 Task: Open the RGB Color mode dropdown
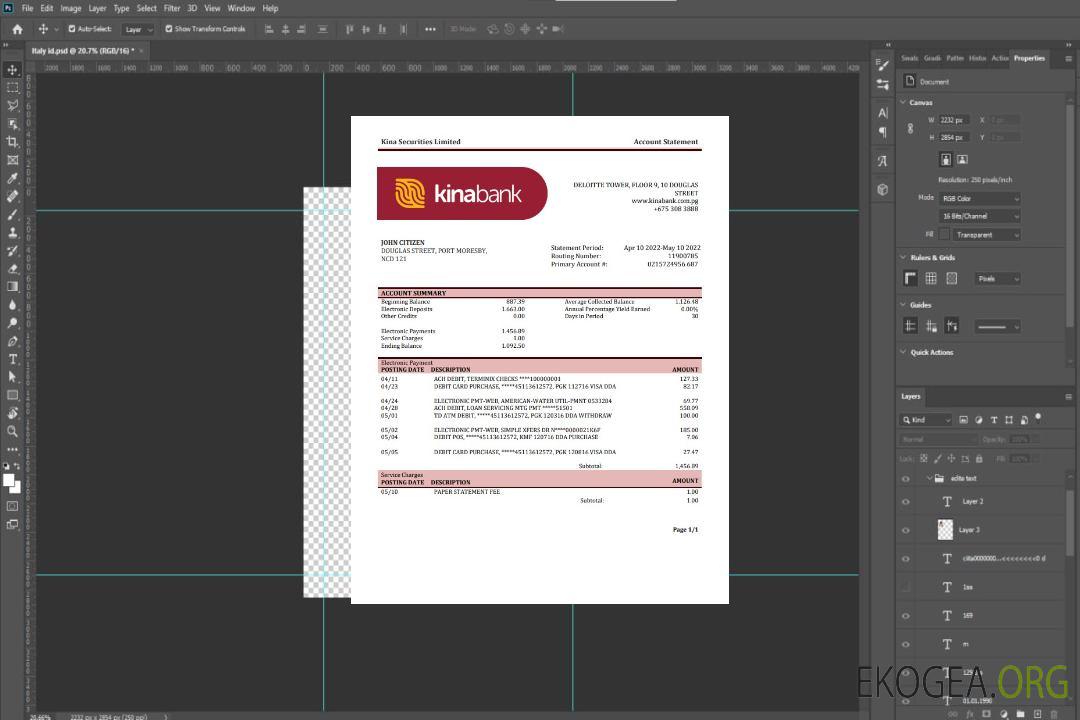coord(979,199)
